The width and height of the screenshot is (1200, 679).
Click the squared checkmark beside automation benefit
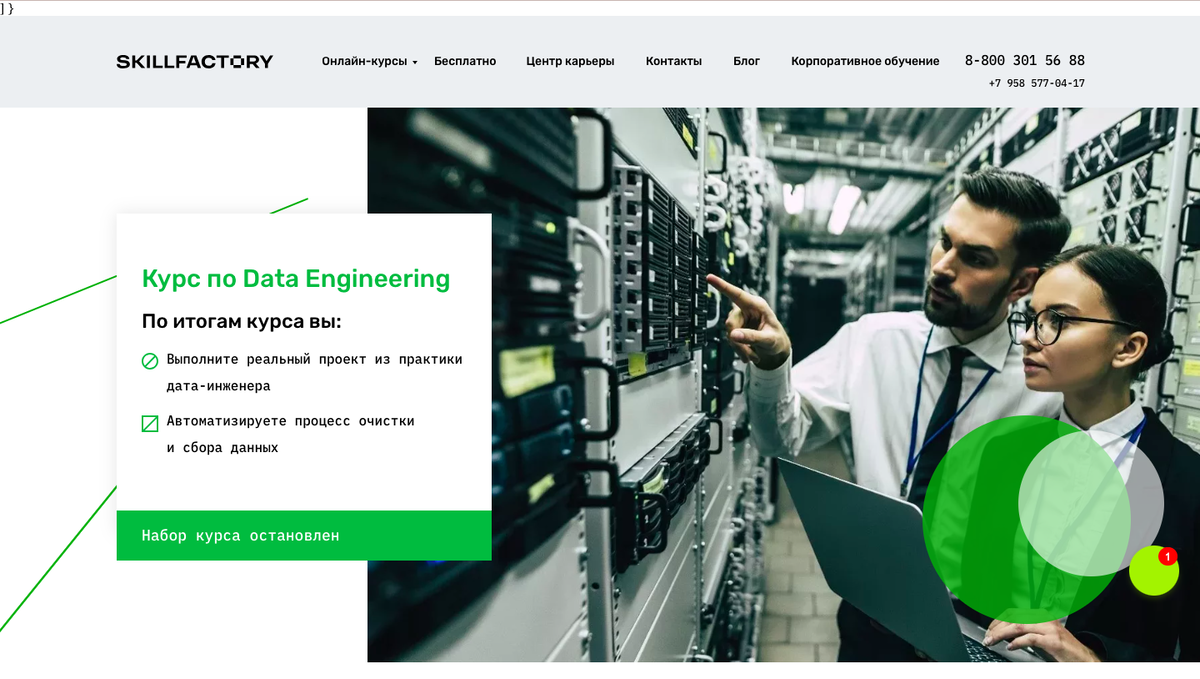click(x=149, y=422)
